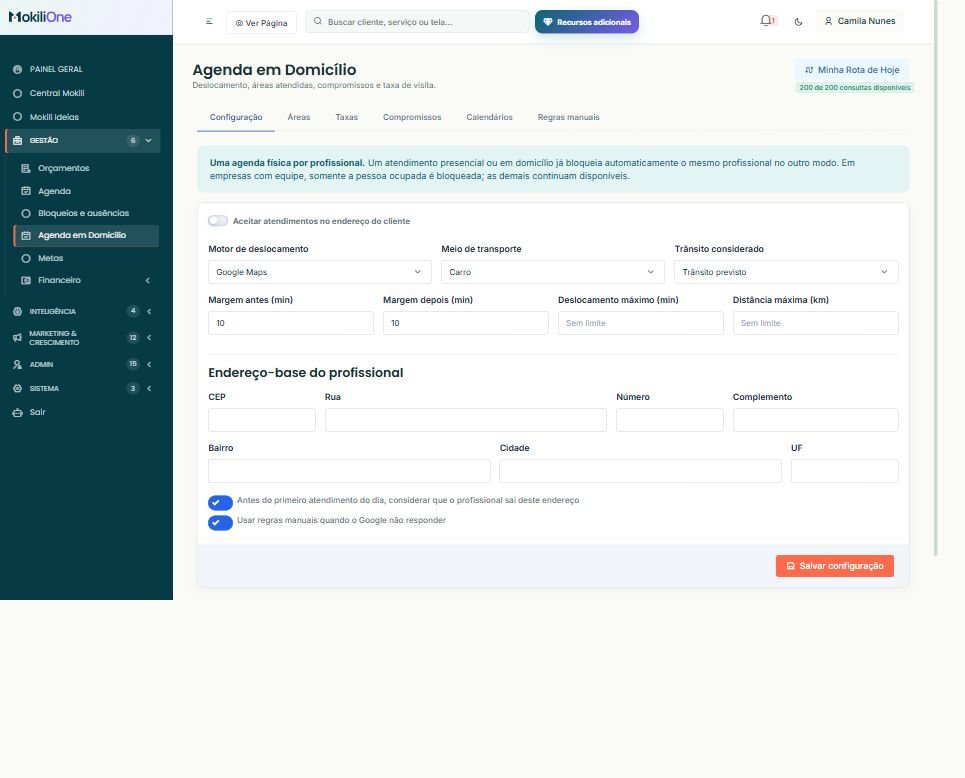The height and width of the screenshot is (778, 965).
Task: Click the Financeiro sidebar icon
Action: click(x=26, y=280)
